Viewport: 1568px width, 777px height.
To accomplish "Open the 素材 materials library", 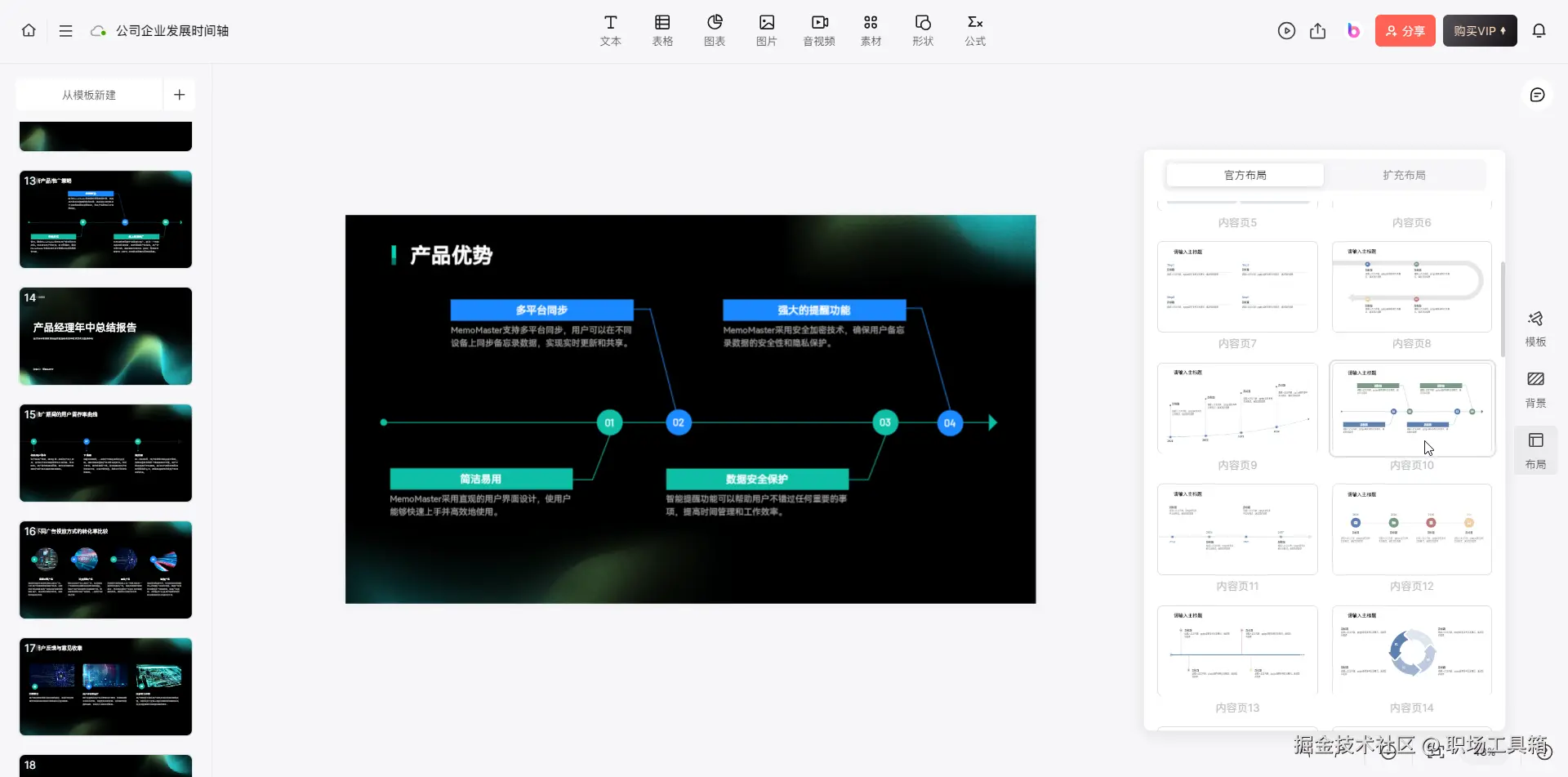I will click(x=871, y=30).
